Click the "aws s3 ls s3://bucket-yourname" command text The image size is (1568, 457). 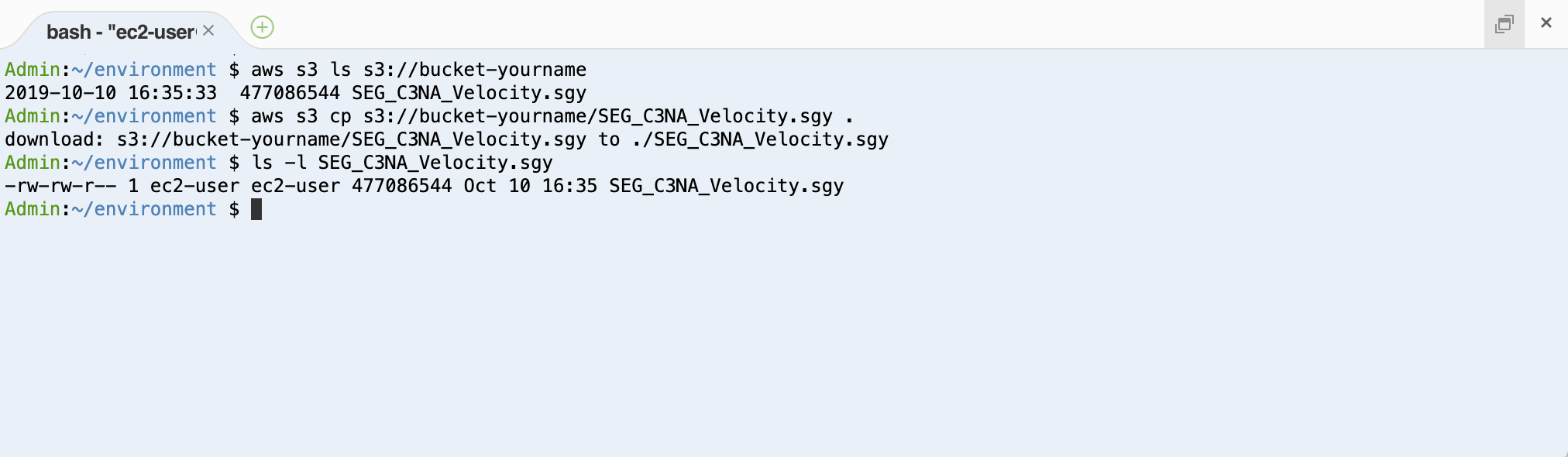click(x=418, y=70)
